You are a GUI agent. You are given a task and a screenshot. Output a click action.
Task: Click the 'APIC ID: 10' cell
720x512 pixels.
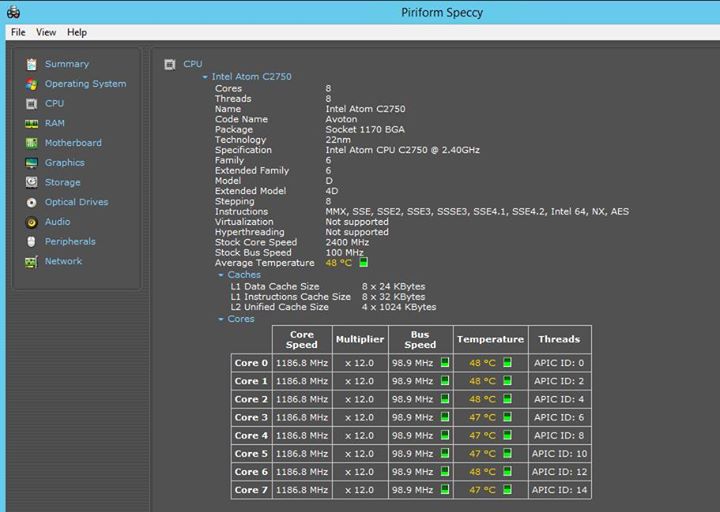(559, 454)
